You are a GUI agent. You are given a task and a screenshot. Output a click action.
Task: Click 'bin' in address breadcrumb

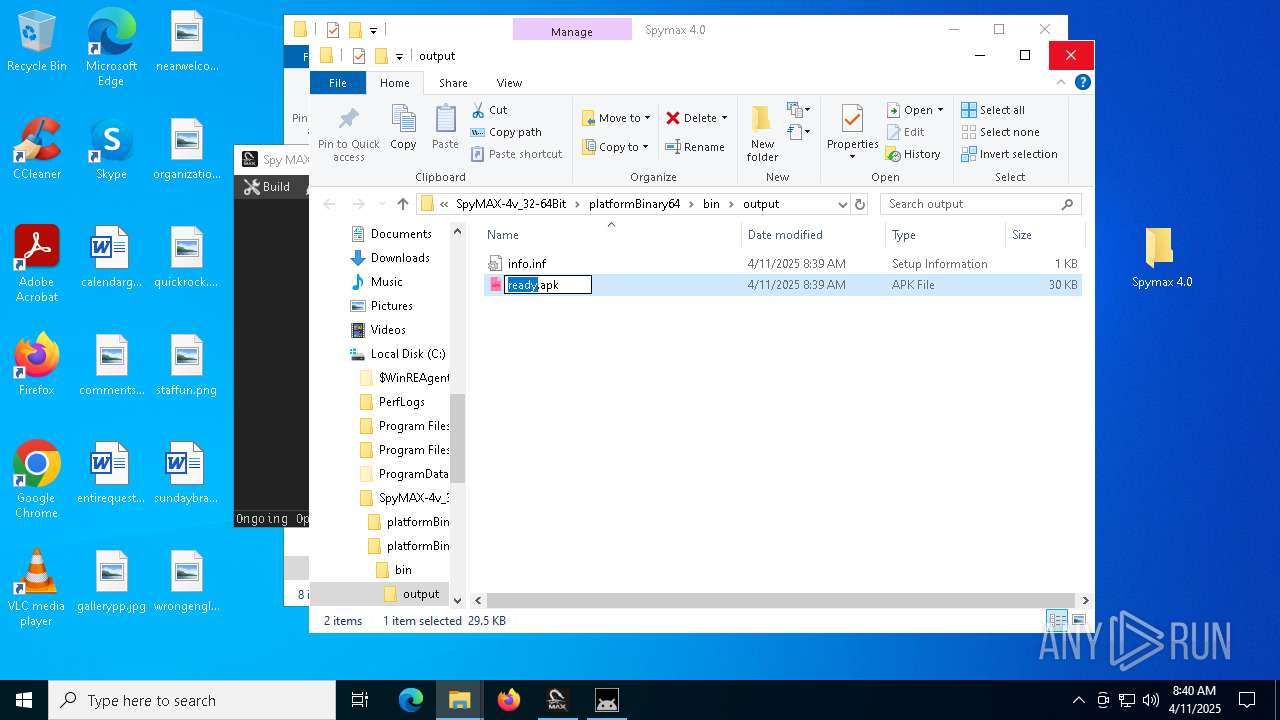coord(711,204)
